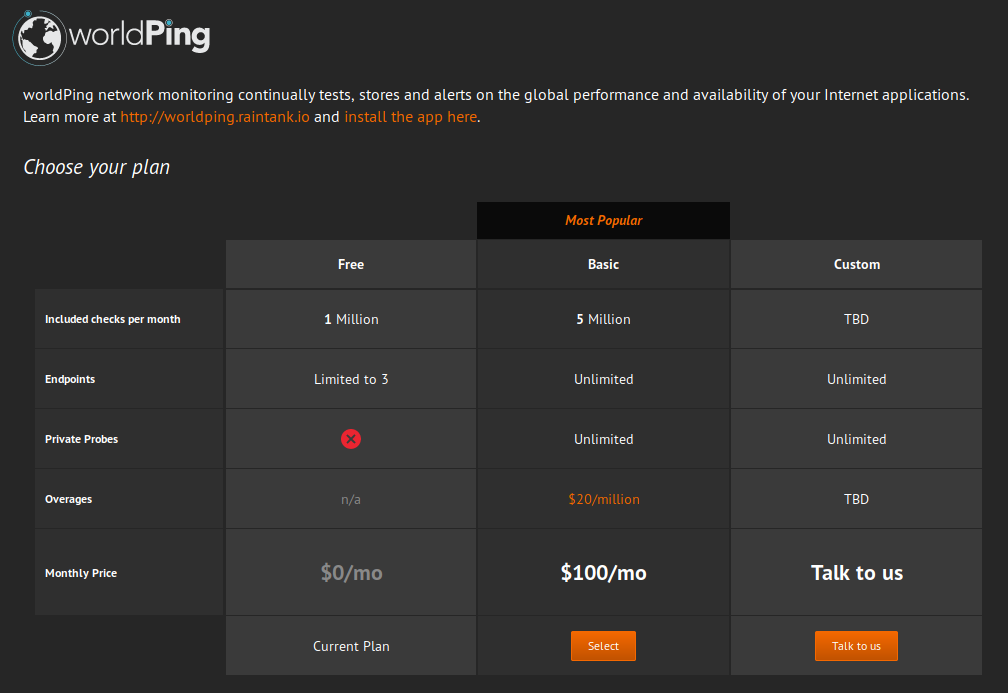Click the Basic plan column header
This screenshot has width=1008, height=693.
click(x=603, y=264)
